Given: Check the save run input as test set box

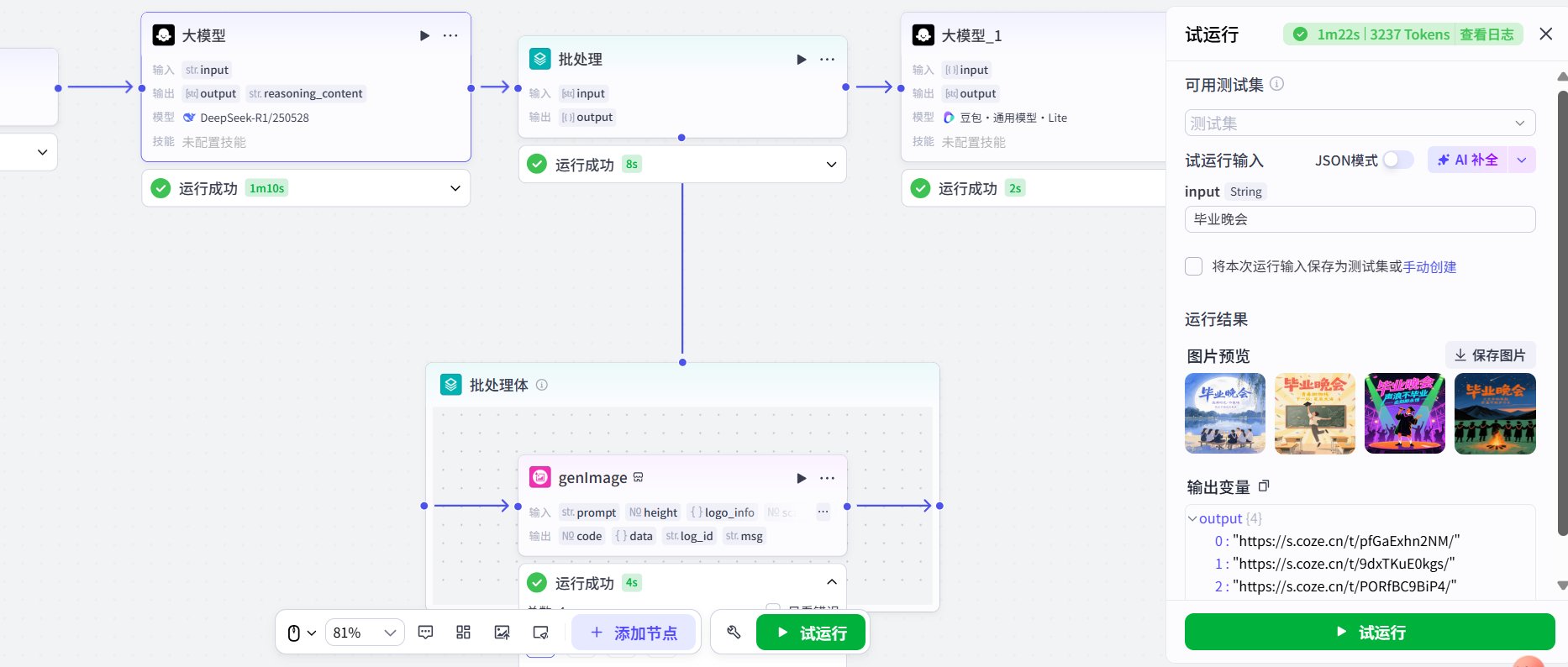Looking at the screenshot, I should click(x=1193, y=266).
